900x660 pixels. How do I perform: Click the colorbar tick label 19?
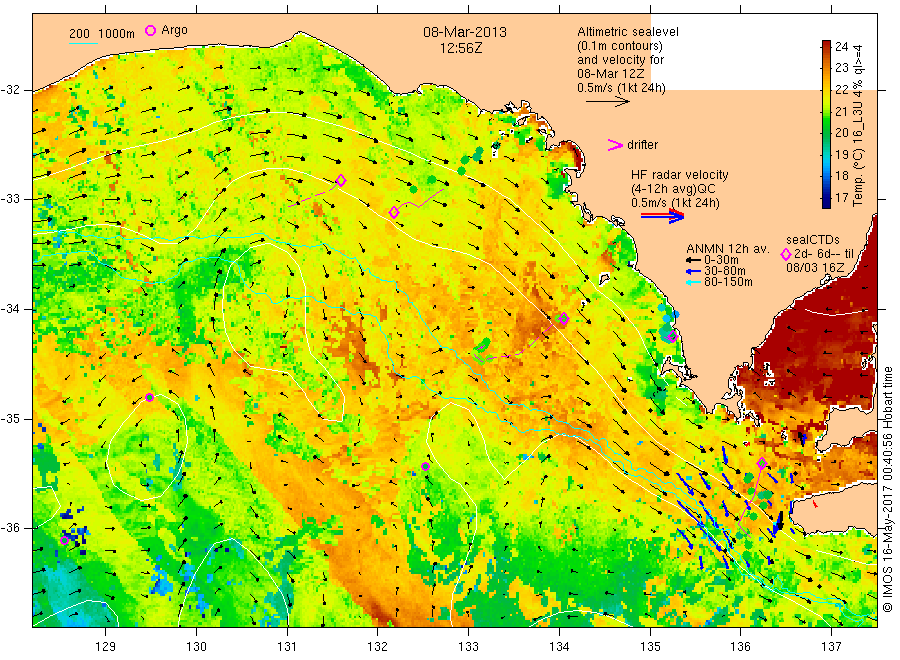[x=841, y=154]
